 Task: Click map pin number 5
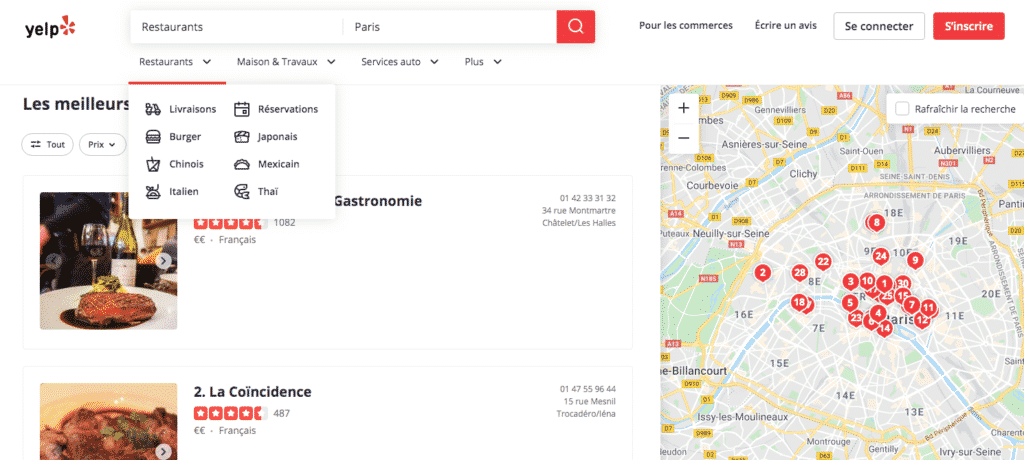[x=850, y=303]
